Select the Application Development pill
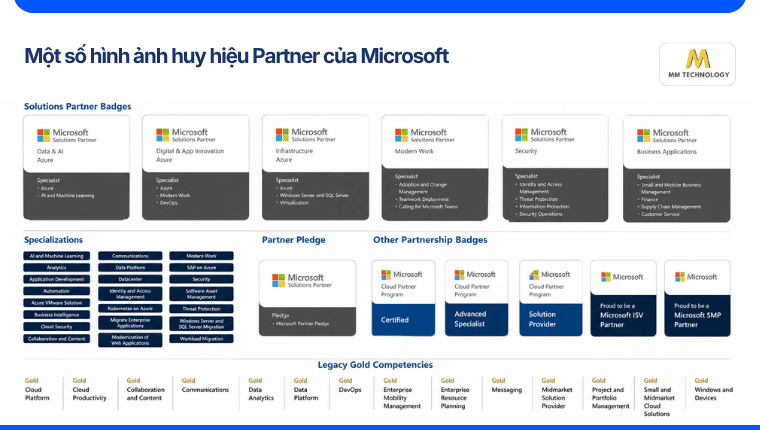The height and width of the screenshot is (430, 760). click(x=57, y=279)
